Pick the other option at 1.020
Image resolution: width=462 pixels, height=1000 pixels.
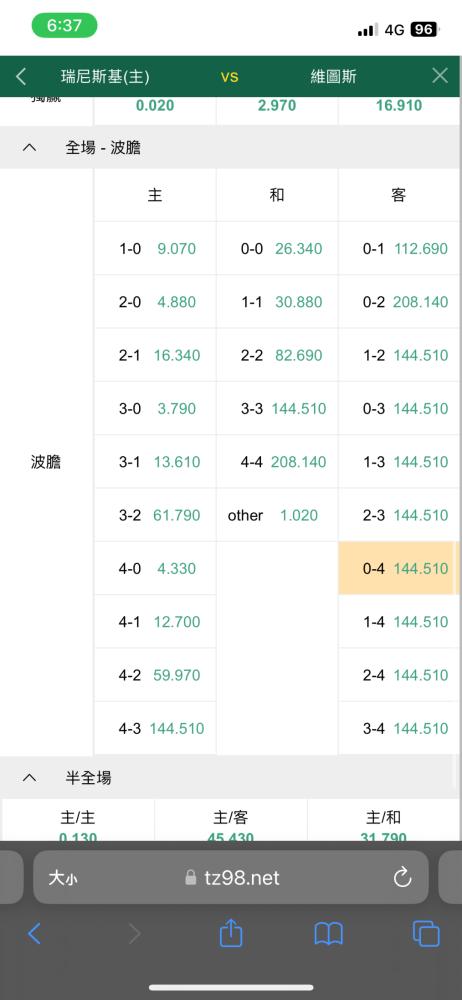tap(277, 515)
